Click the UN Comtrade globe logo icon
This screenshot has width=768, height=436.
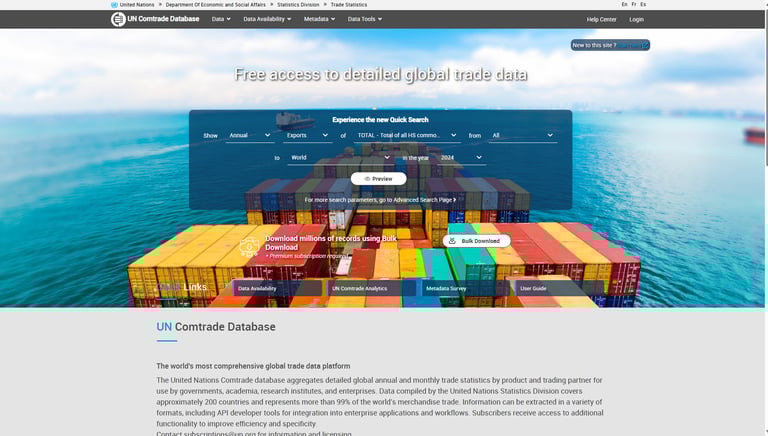118,19
